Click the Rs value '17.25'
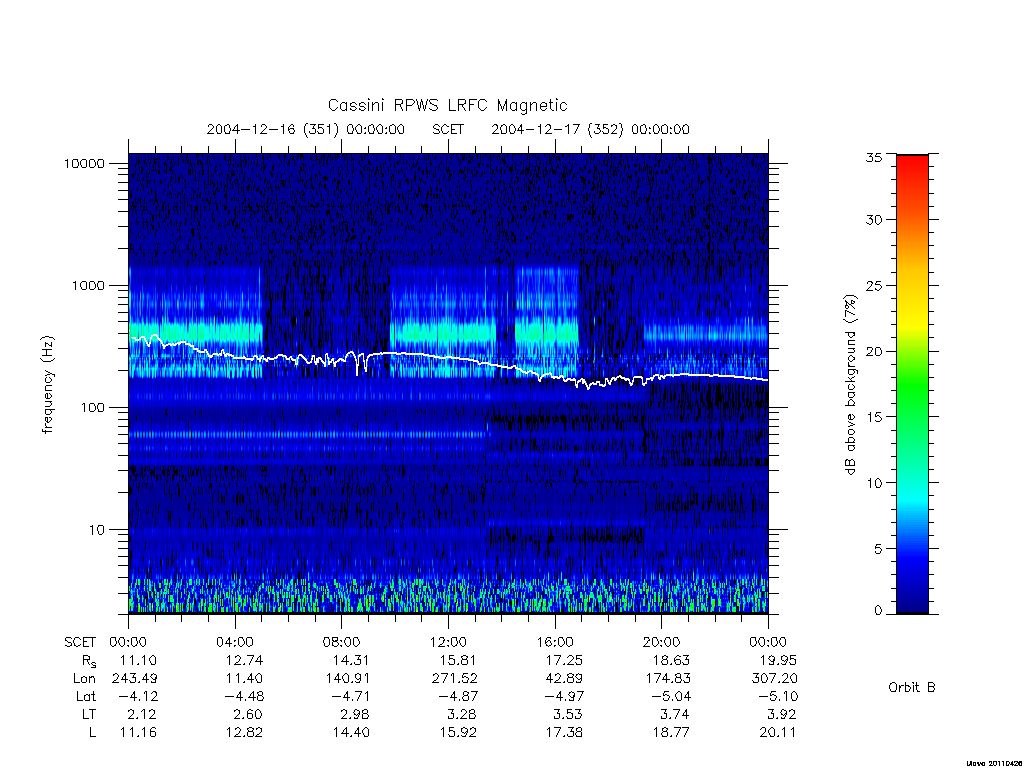Screen dimensions: 1024x768 pyautogui.click(x=564, y=661)
